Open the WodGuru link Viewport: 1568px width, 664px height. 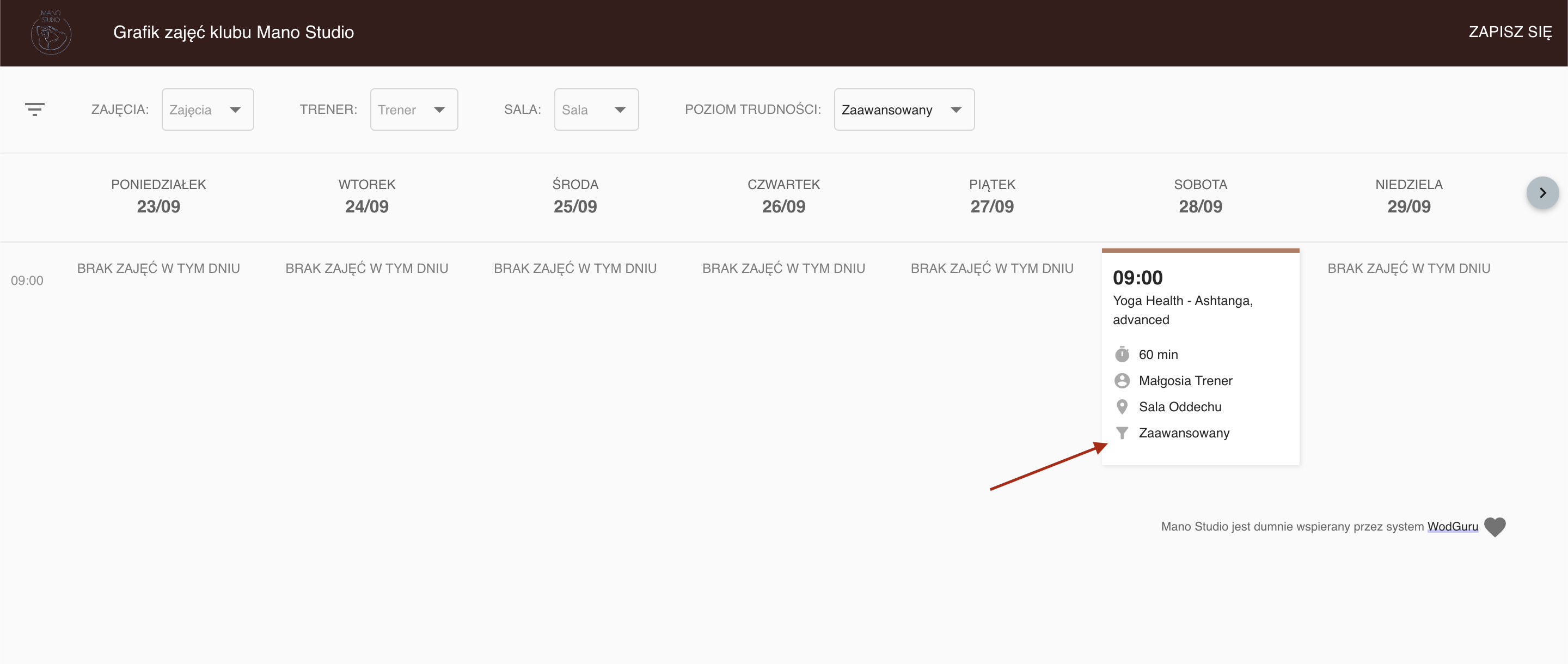pos(1453,526)
